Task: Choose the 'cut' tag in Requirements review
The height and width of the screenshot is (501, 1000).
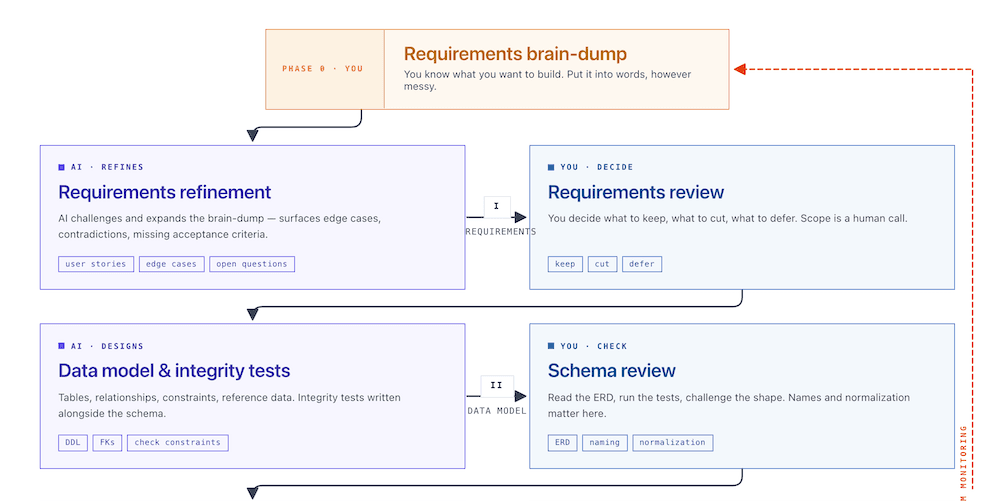Action: 602,264
